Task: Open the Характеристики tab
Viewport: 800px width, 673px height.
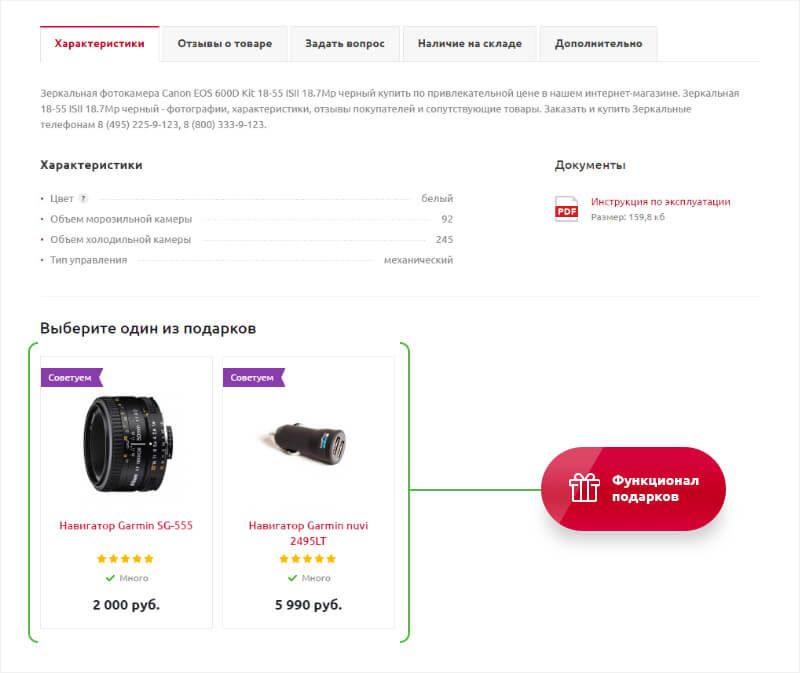Action: (x=99, y=44)
